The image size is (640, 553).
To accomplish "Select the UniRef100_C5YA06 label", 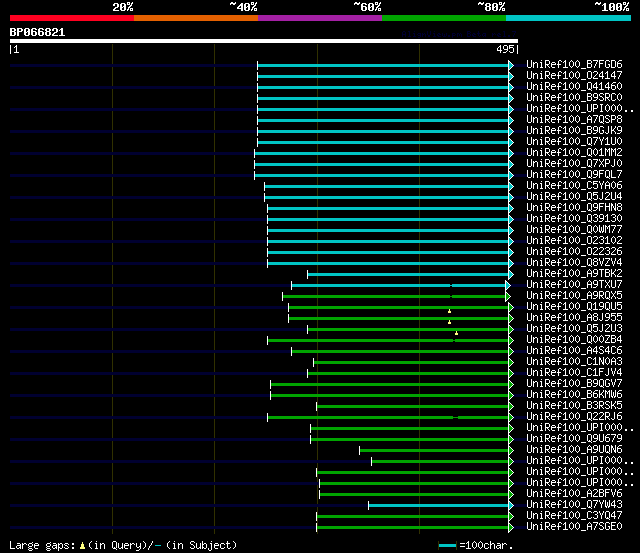I will click(574, 186).
